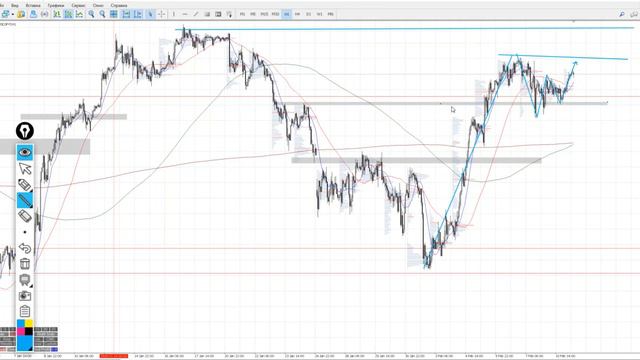
Task: Switch to W1 timeframe
Action: tap(319, 14)
